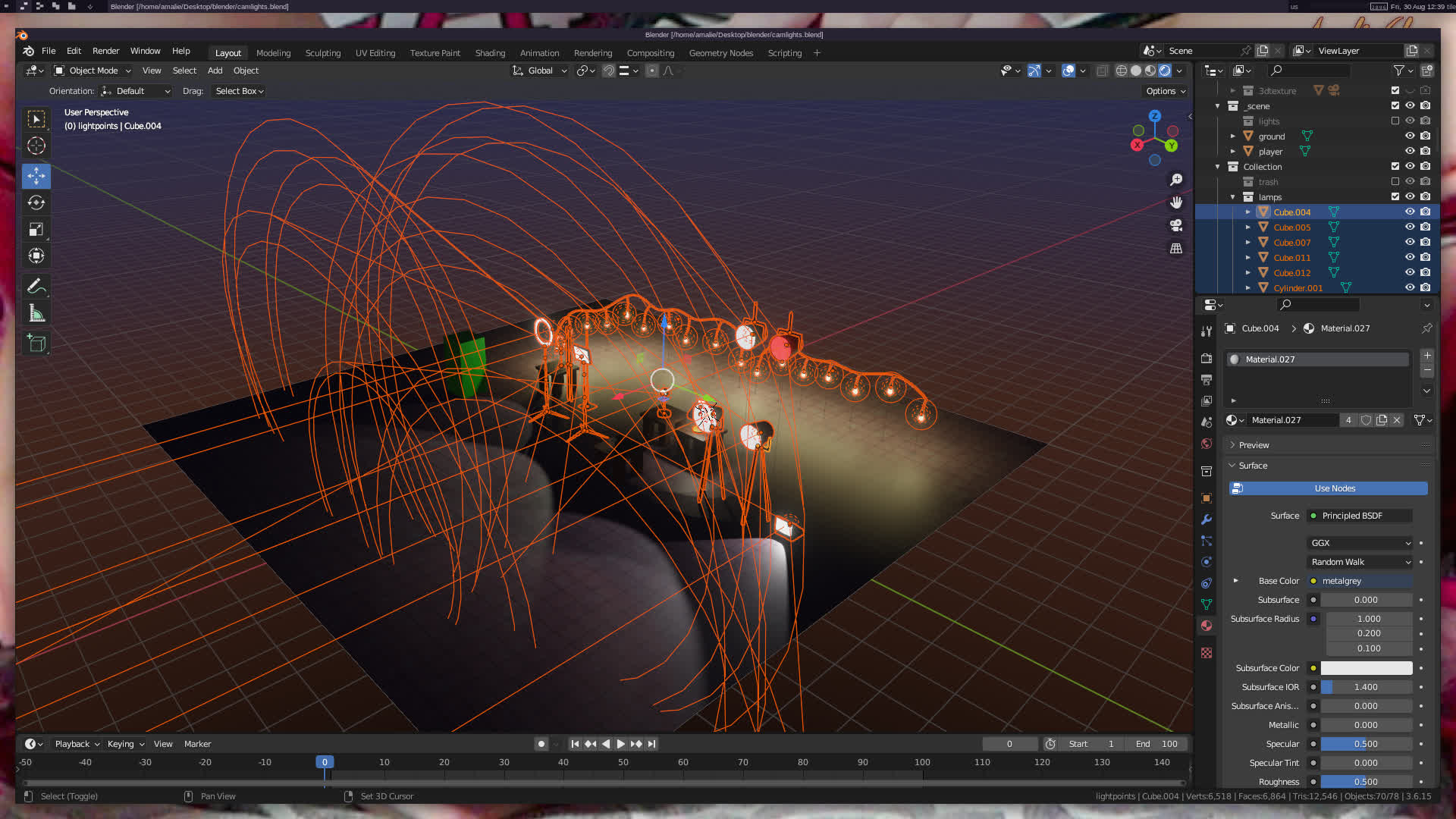Image resolution: width=1456 pixels, height=819 pixels.
Task: Play the animation in the timeline
Action: (x=620, y=744)
